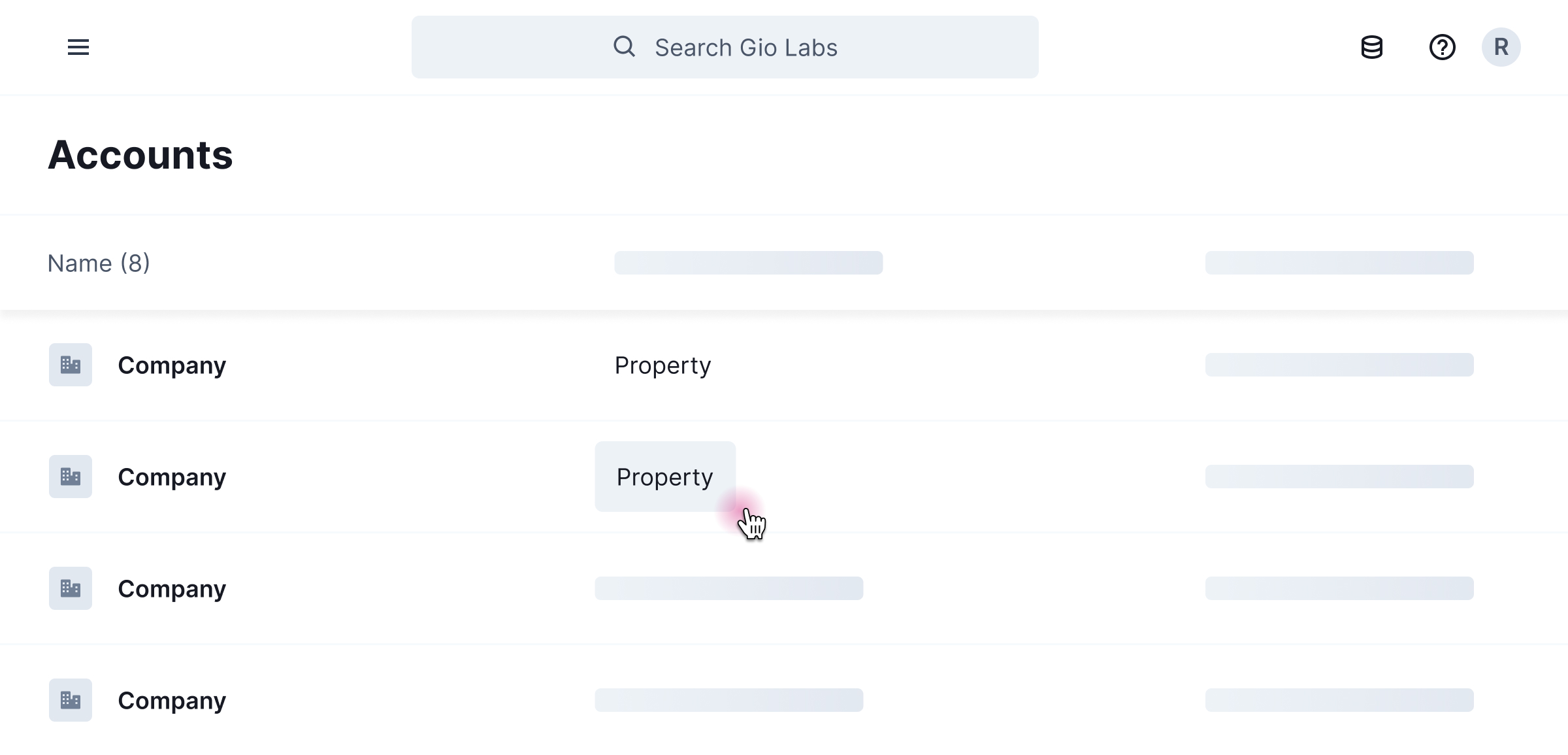This screenshot has height=755, width=1568.
Task: Open the hamburger navigation menu
Action: pos(78,47)
